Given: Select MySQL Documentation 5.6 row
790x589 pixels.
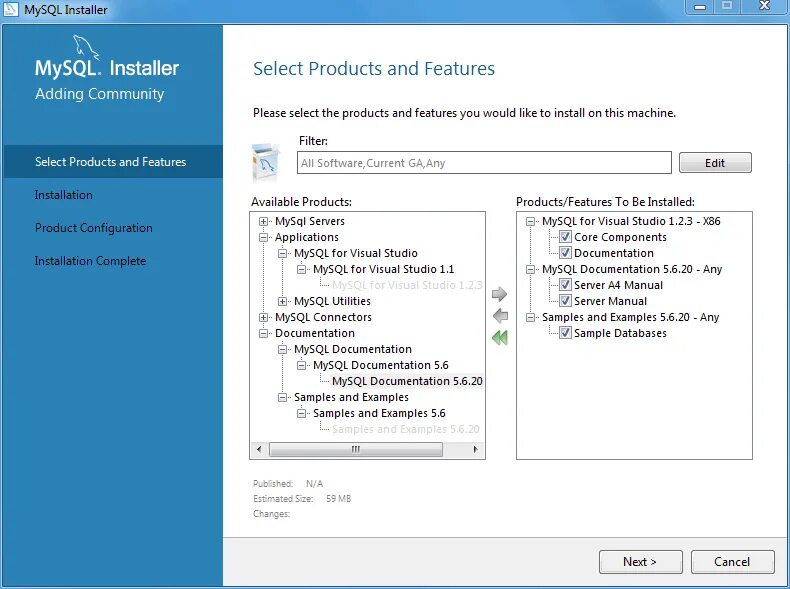Looking at the screenshot, I should click(380, 365).
